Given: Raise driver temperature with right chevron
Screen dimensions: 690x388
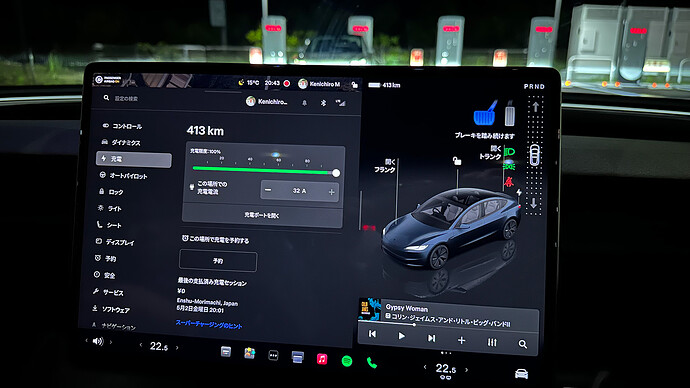Looking at the screenshot, I should click(177, 348).
